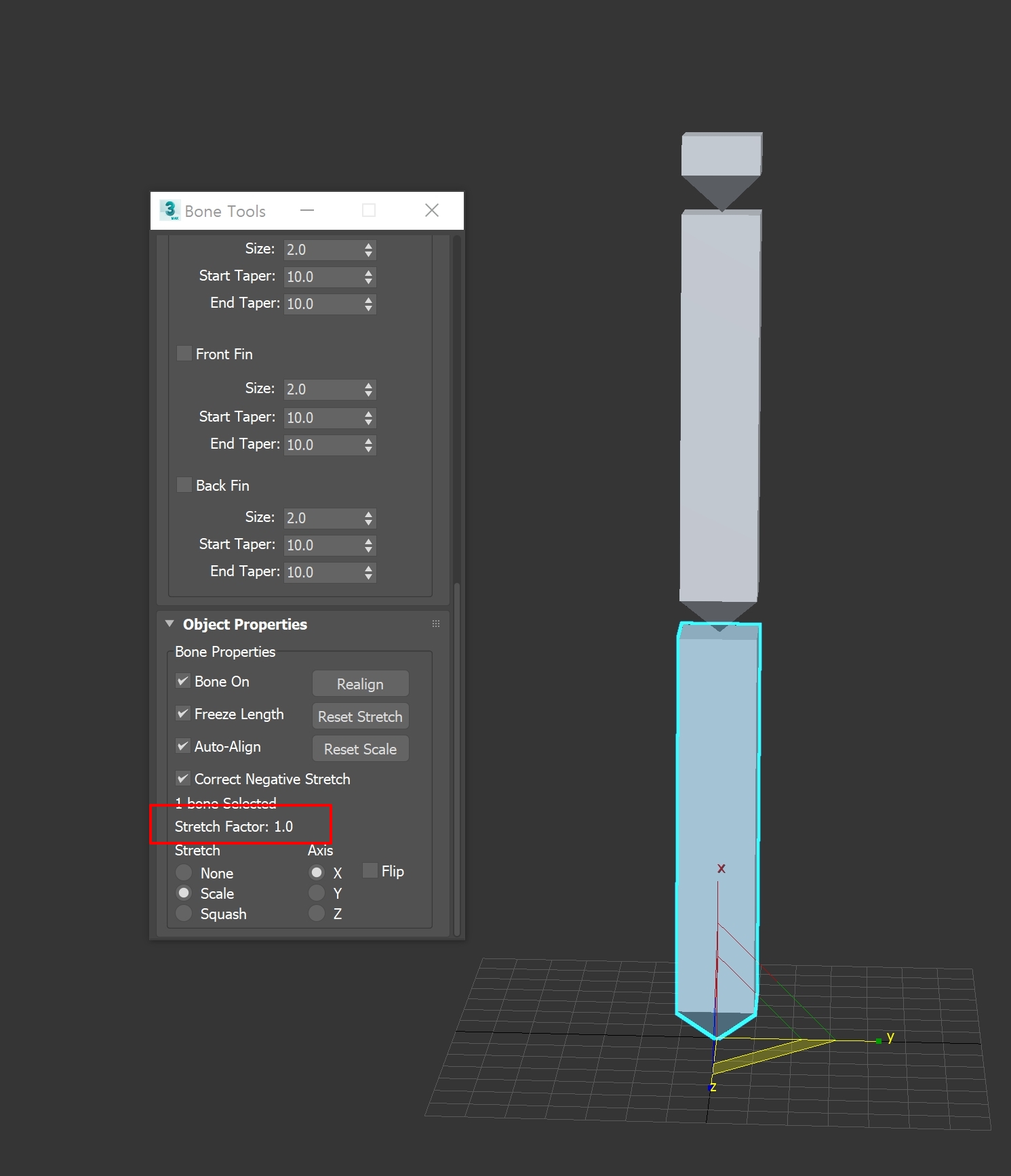Collapse the Object Properties rollout

[170, 624]
